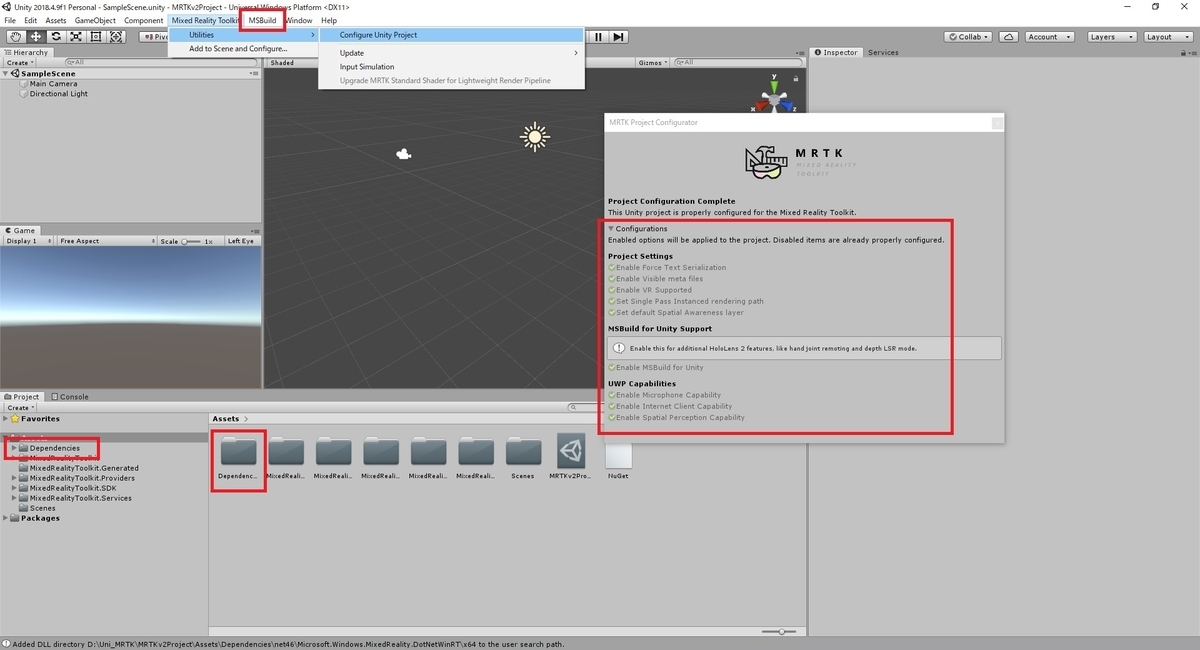Open the Display 1 dropdown in Game view
The width and height of the screenshot is (1200, 650).
[x=28, y=241]
